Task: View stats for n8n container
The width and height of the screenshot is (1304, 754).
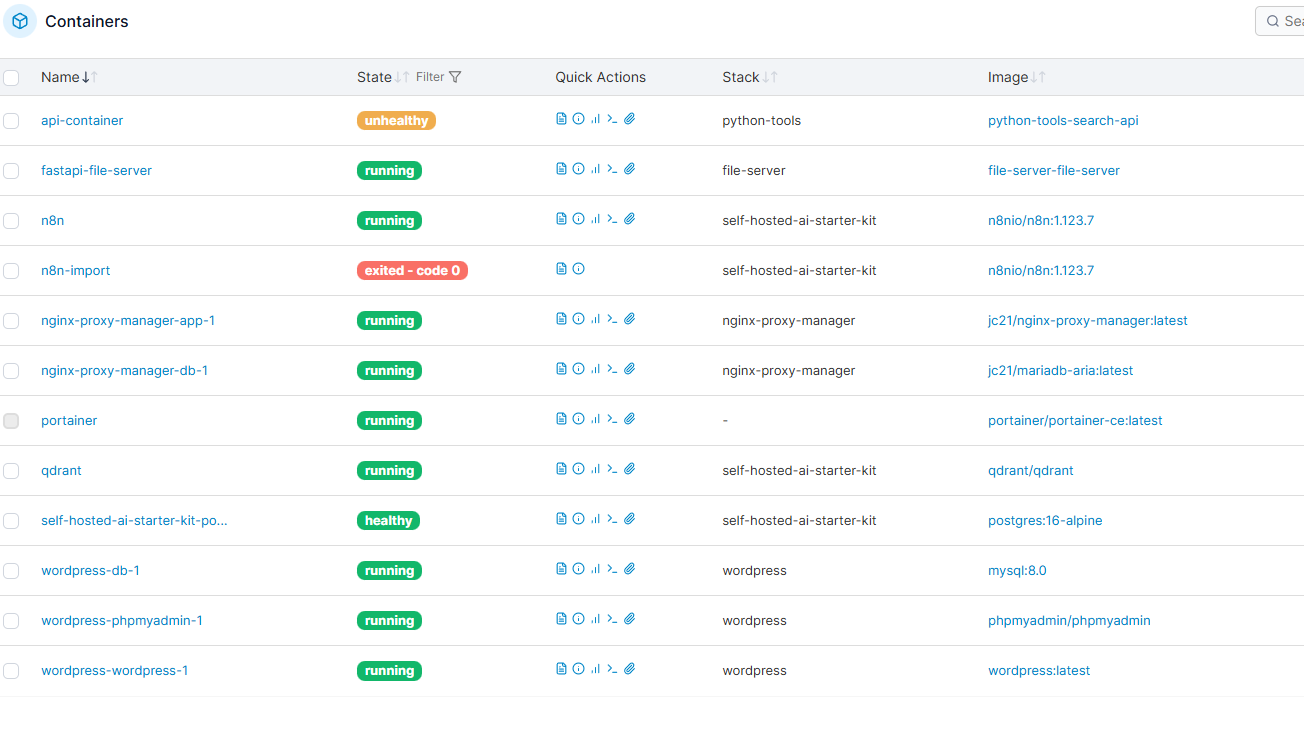Action: pos(595,219)
